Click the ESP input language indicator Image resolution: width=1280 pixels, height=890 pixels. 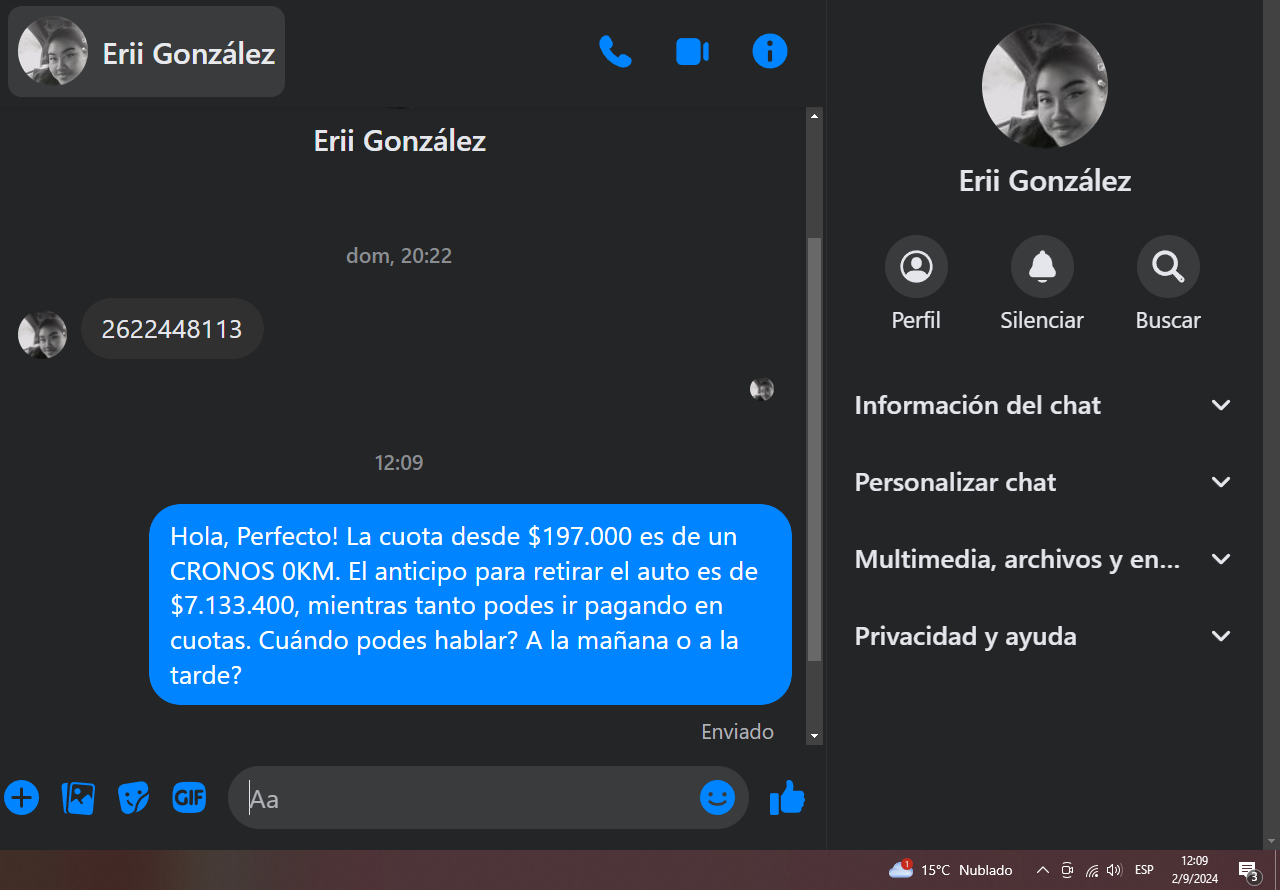pyautogui.click(x=1144, y=870)
